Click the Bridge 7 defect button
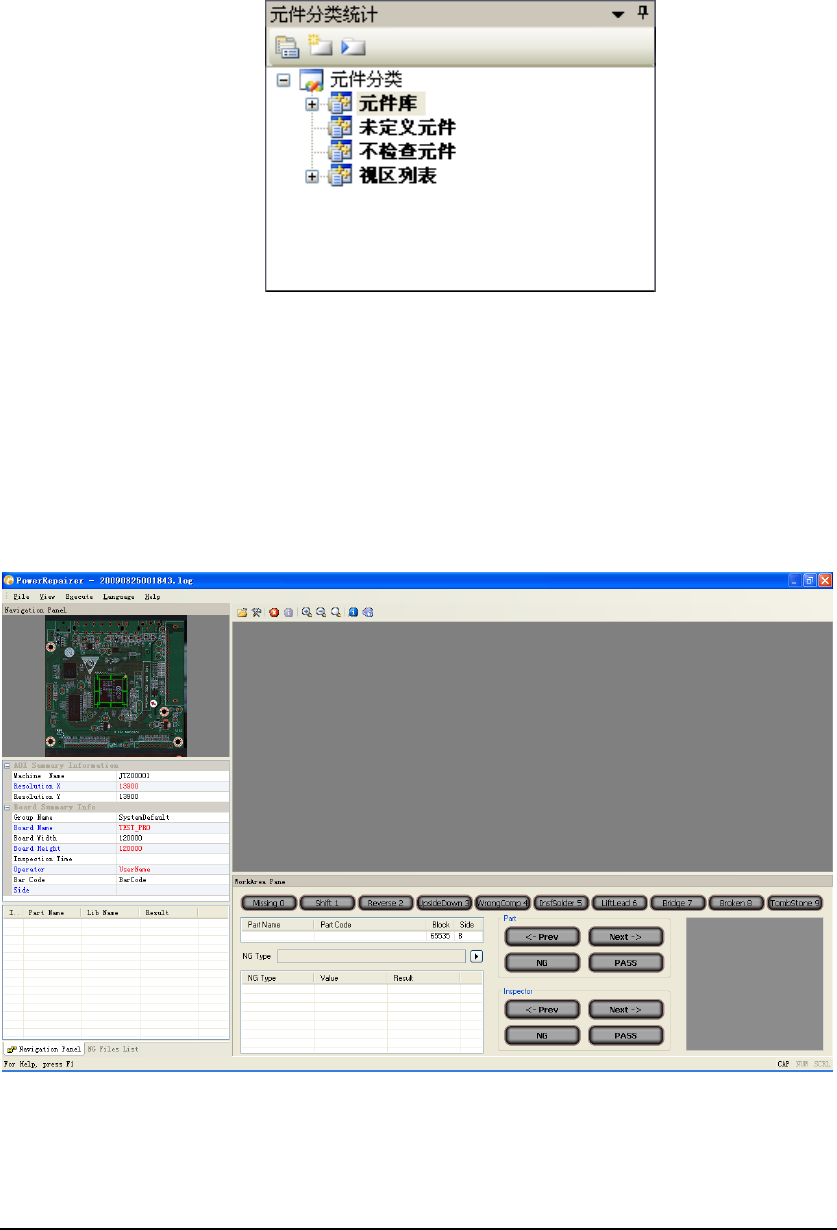Screen dimensions: 837x1230 tap(678, 902)
